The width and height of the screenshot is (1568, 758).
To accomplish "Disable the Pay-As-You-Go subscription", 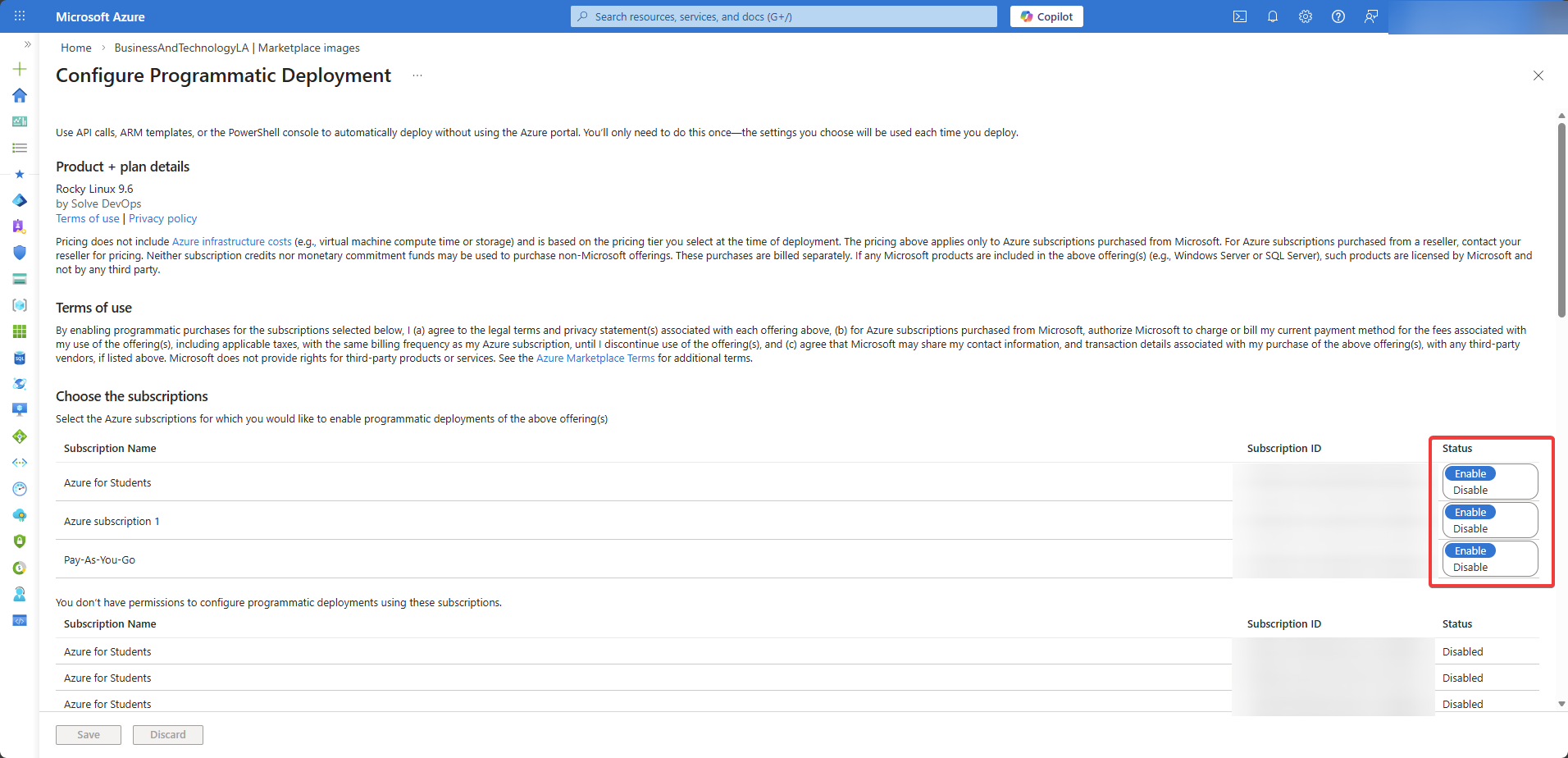I will [x=1470, y=567].
